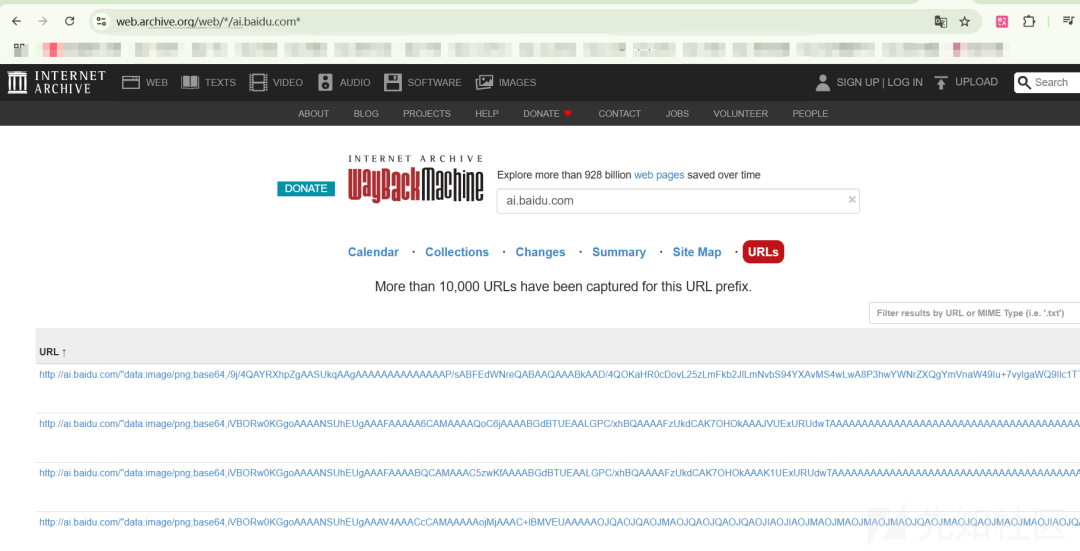Open the captured URL containing AAAFAAAAA6CAMAAAAQoC6j
The height and width of the screenshot is (551, 1080).
pyautogui.click(x=559, y=424)
